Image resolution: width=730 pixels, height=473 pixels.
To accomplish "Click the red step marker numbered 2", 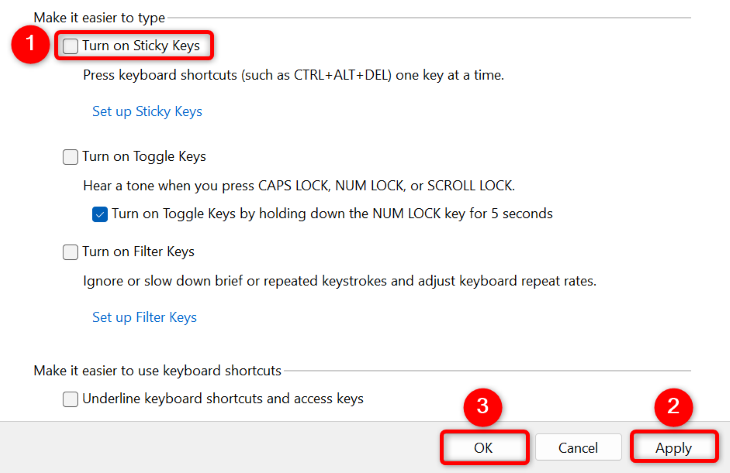I will click(x=673, y=407).
